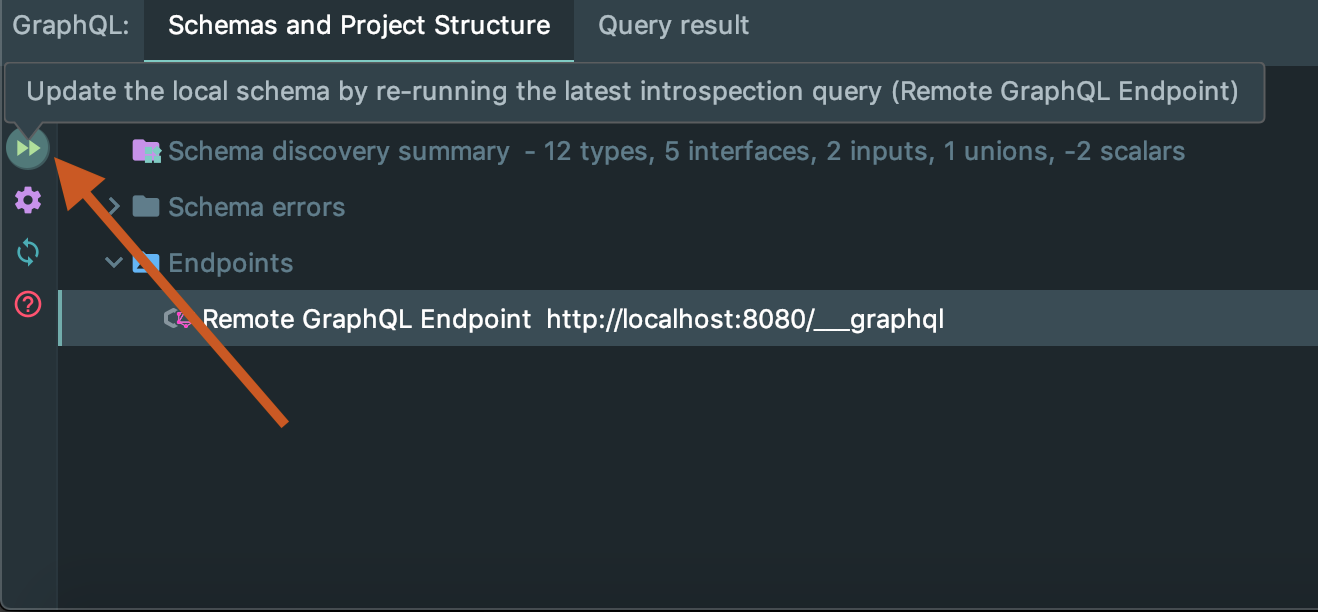The height and width of the screenshot is (612, 1318).
Task: Click the localhost:8080 GraphQL URL
Action: [x=745, y=320]
